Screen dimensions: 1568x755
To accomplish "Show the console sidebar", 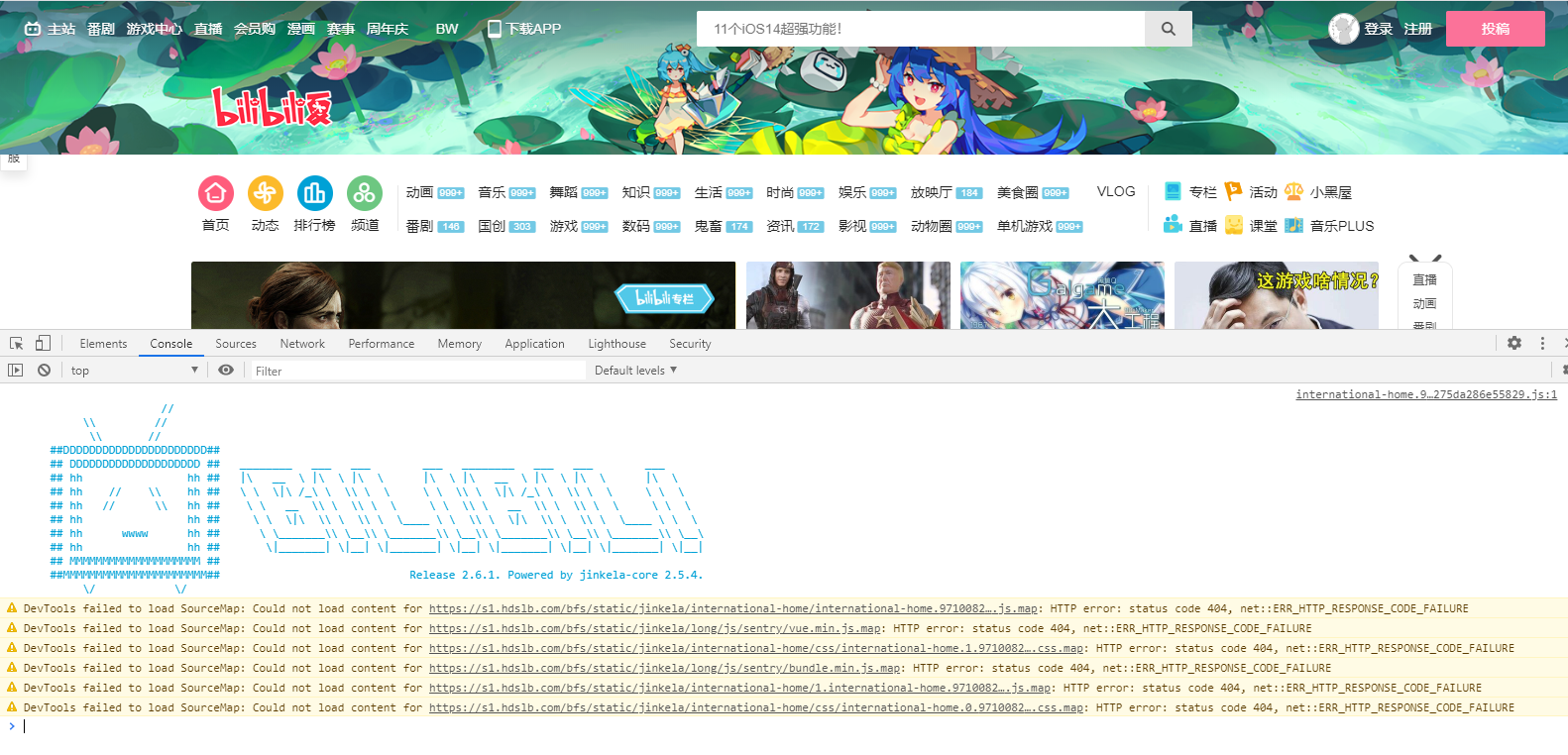I will (15, 370).
